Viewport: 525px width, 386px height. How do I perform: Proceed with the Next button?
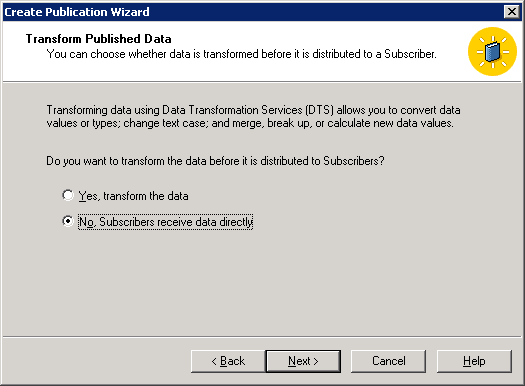(303, 361)
